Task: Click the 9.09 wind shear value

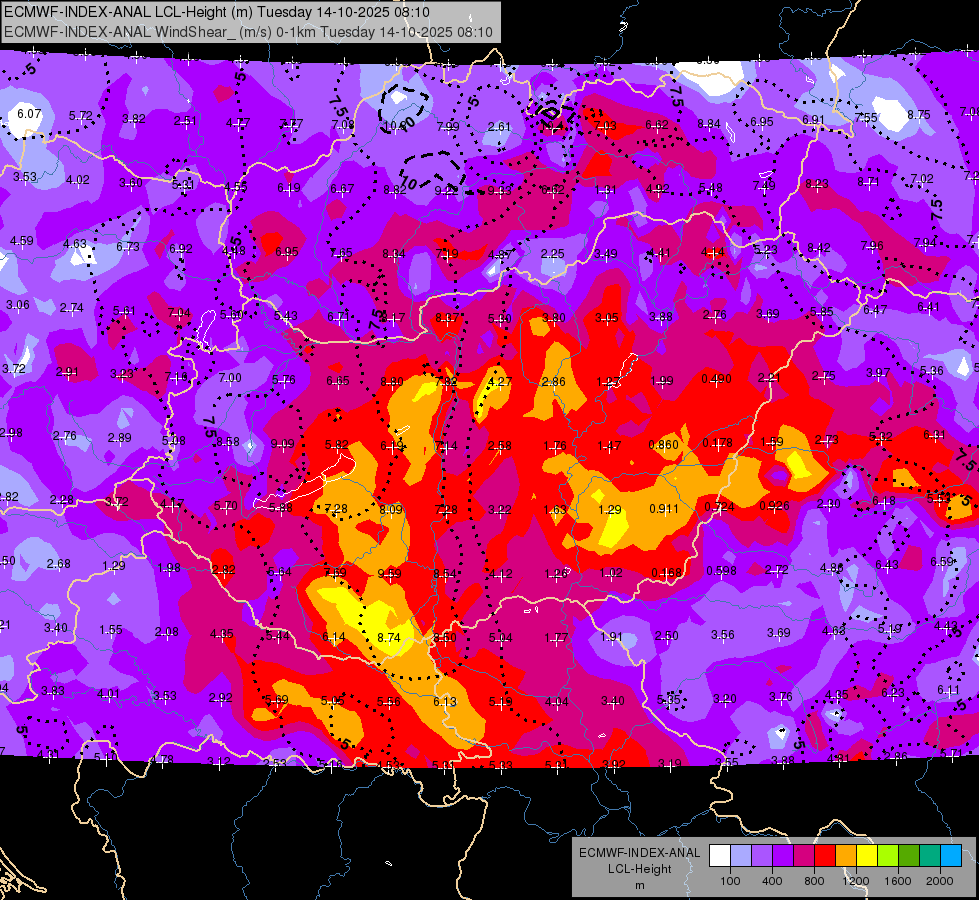Action: click(x=282, y=444)
